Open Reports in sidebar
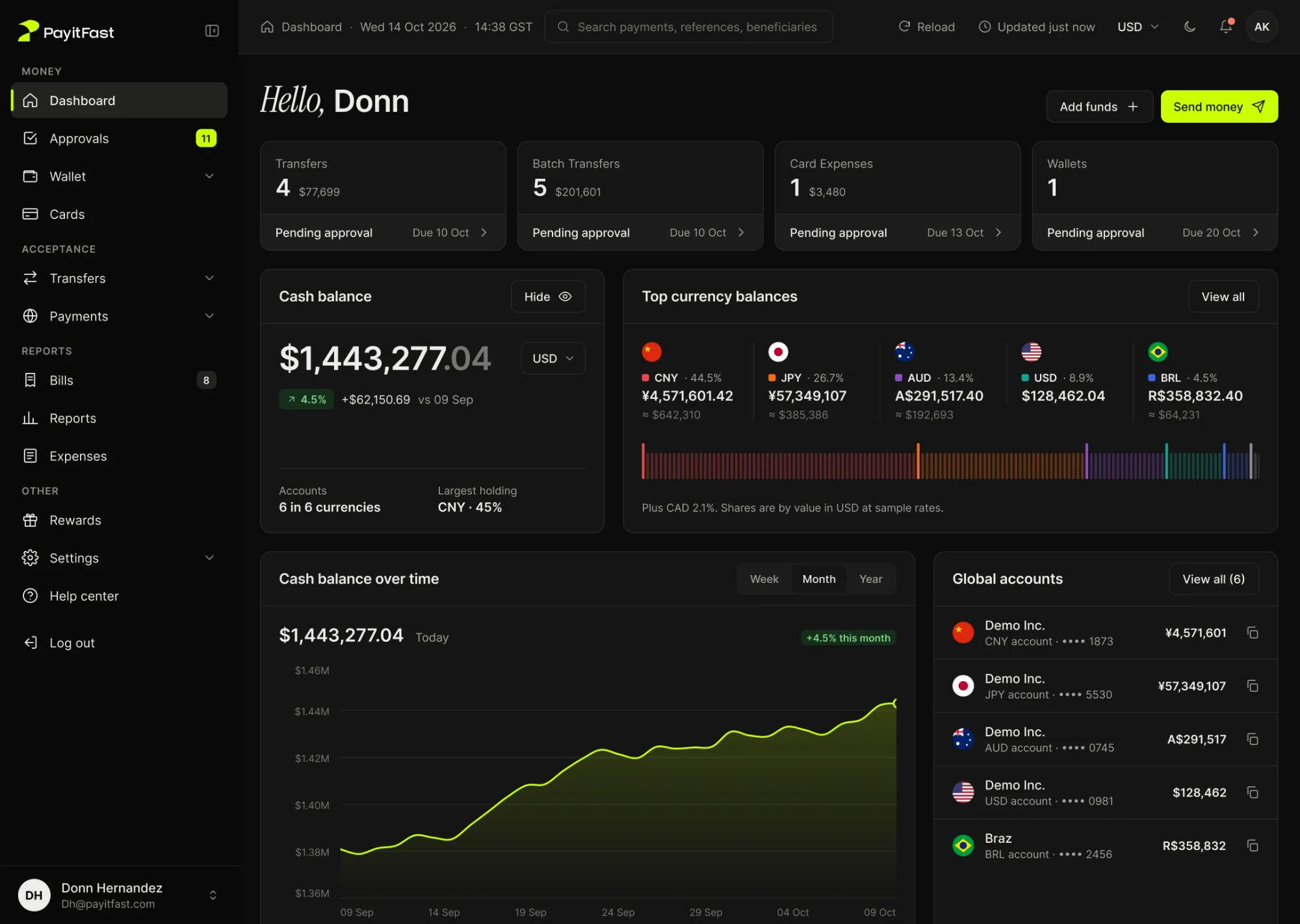 119,418
